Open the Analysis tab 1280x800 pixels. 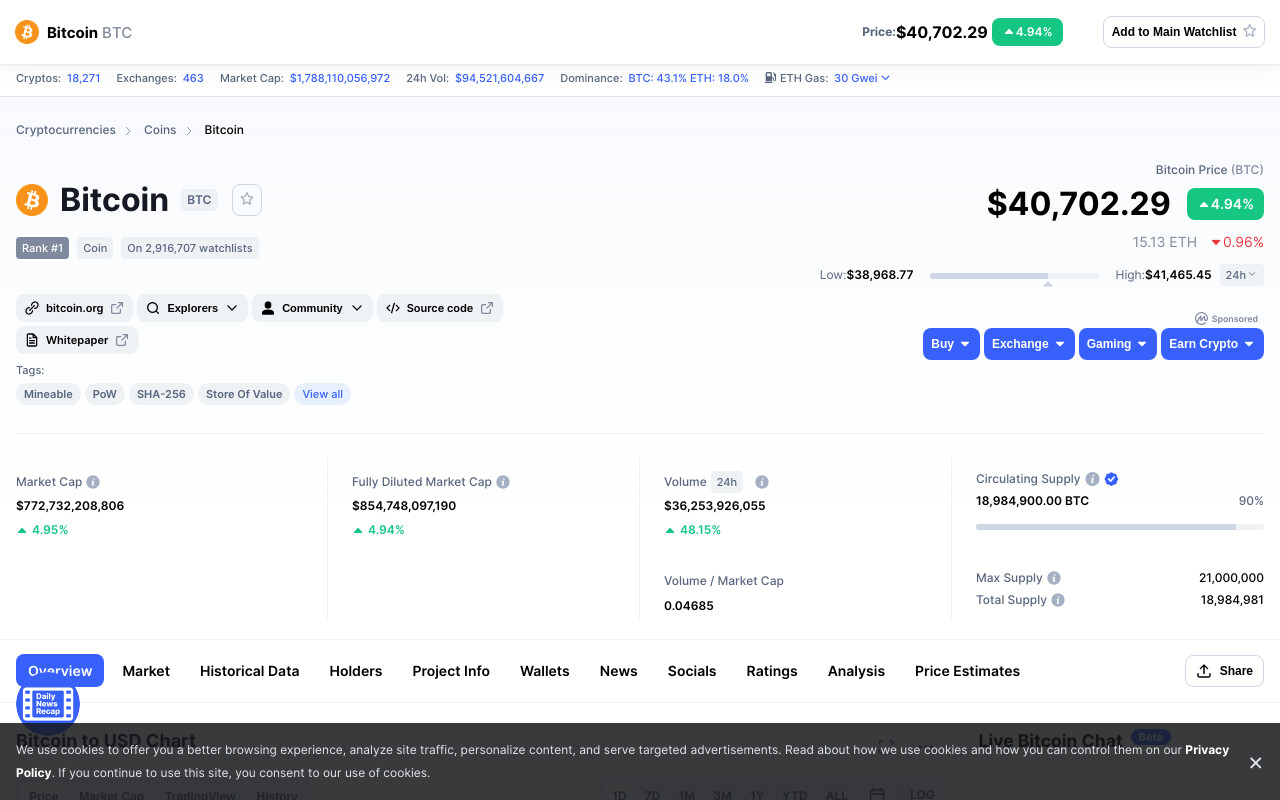(x=856, y=671)
